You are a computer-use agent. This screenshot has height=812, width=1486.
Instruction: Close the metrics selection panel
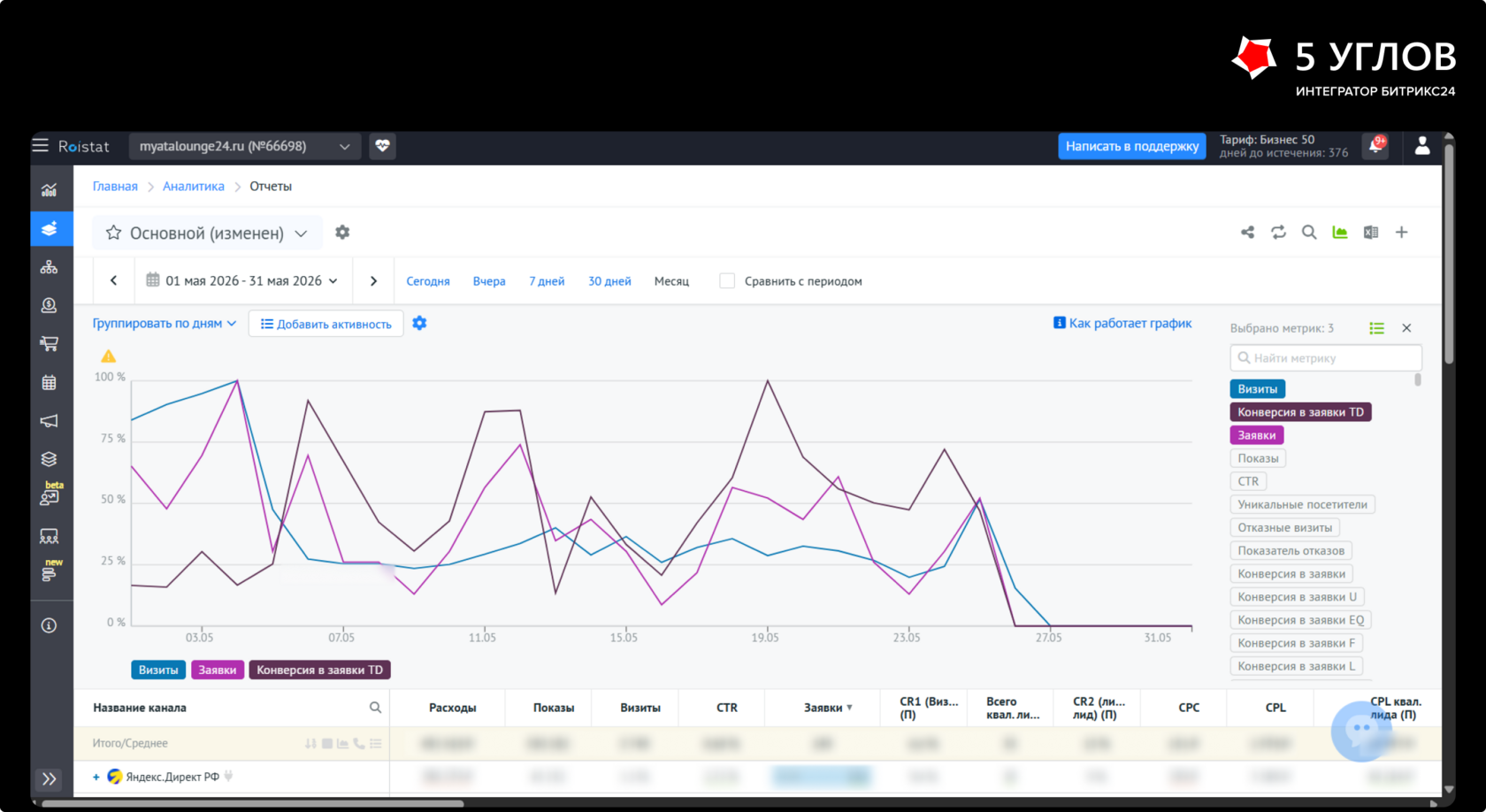pyautogui.click(x=1406, y=328)
